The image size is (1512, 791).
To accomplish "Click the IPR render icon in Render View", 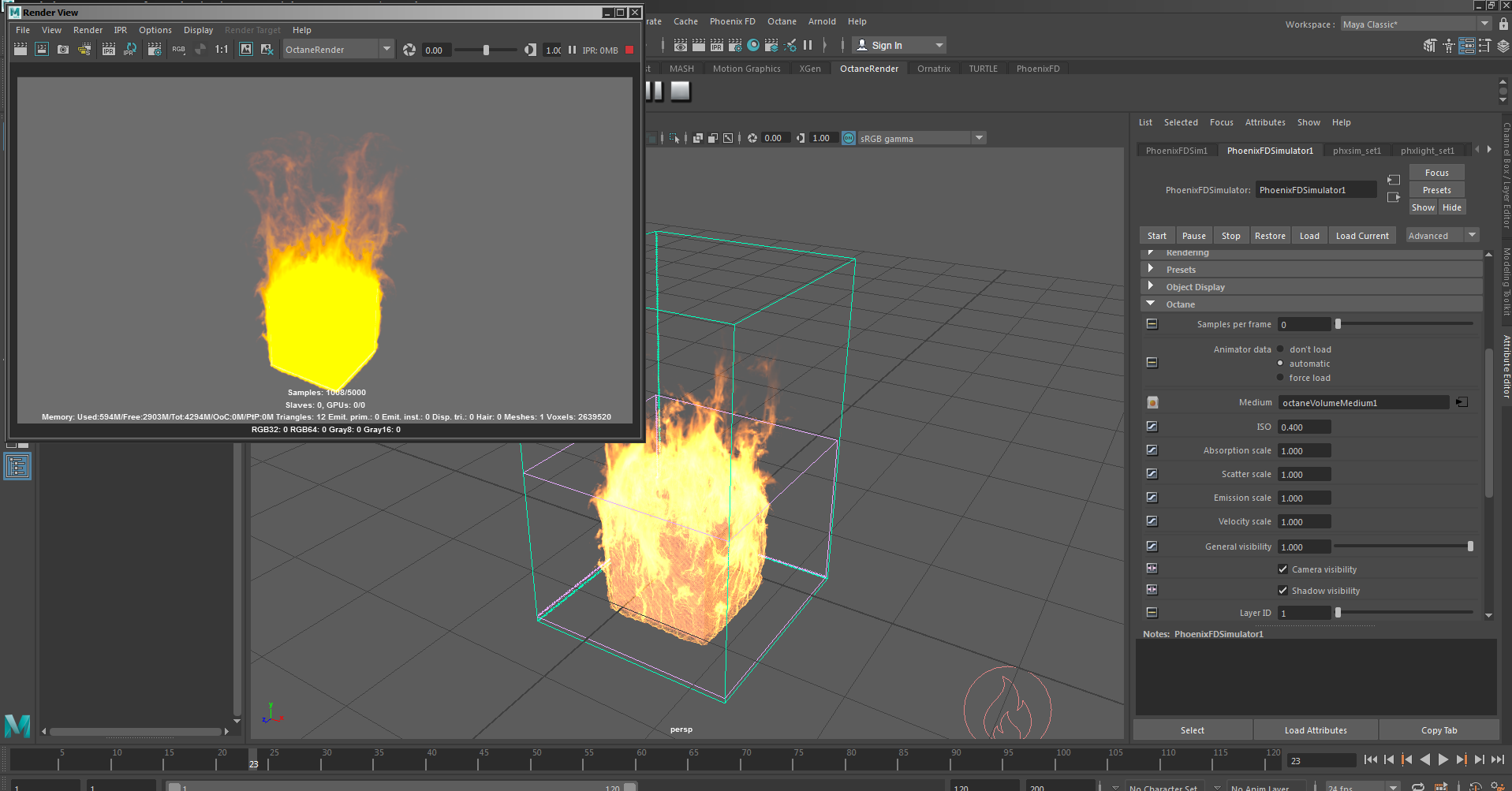I will point(109,50).
